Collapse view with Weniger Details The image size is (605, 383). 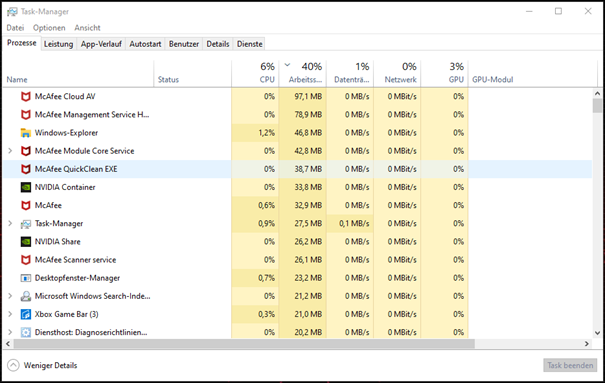coord(42,365)
